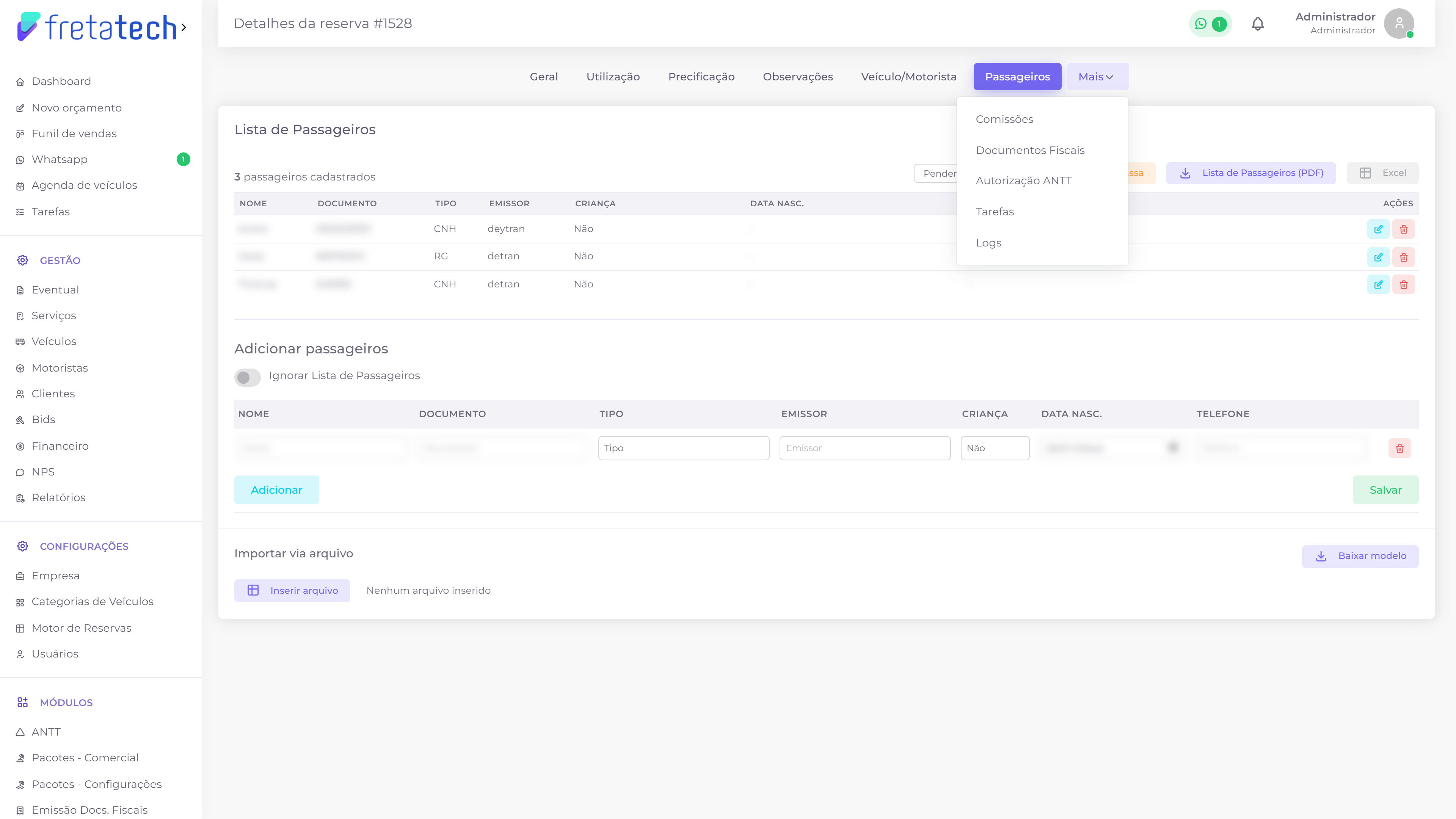
Task: Open Novo orçamento in sidebar
Action: 76,107
